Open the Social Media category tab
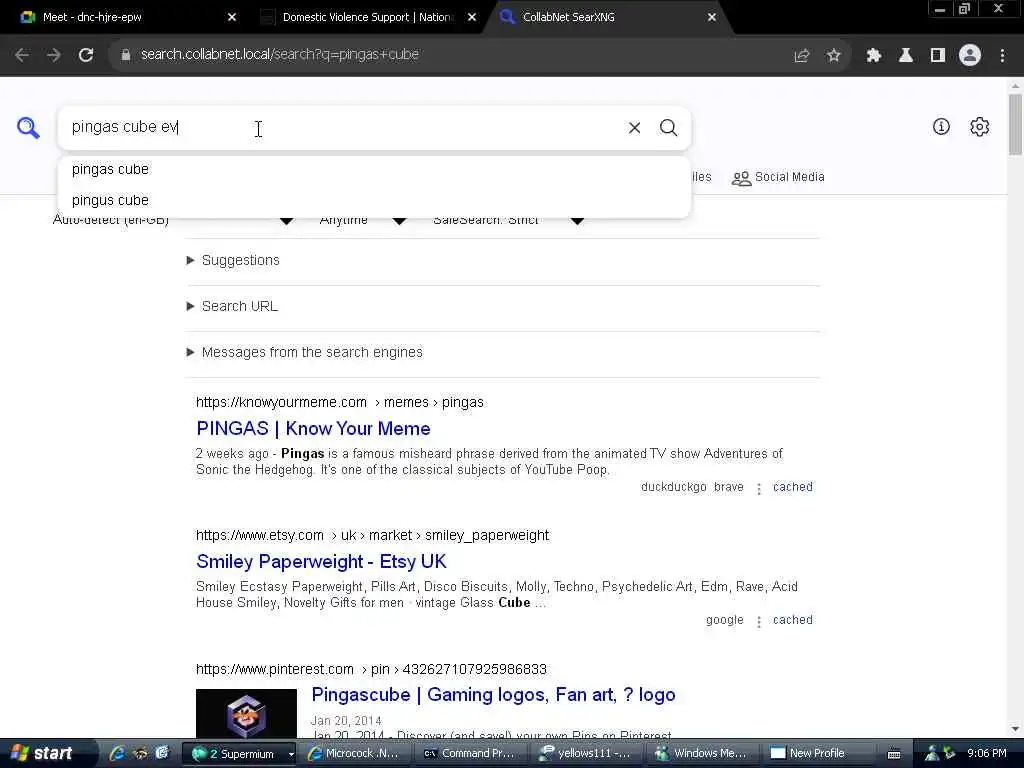 point(778,178)
